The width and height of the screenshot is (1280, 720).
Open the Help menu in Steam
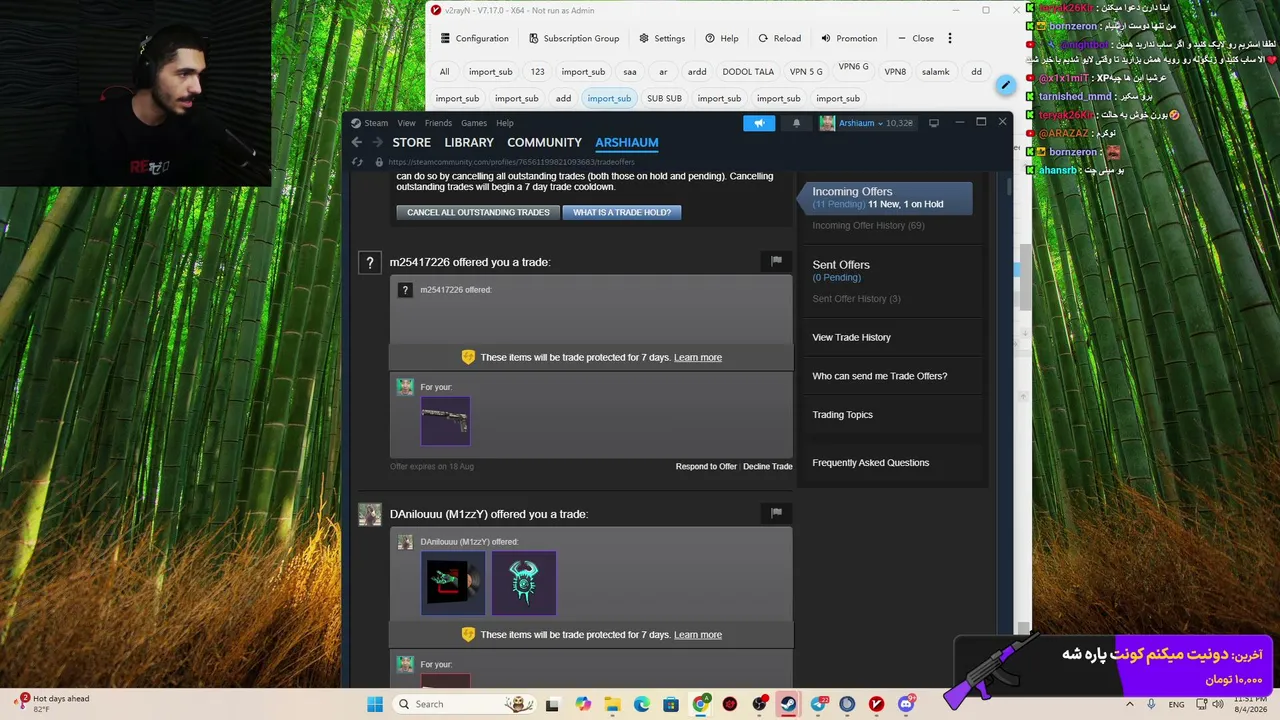(505, 123)
